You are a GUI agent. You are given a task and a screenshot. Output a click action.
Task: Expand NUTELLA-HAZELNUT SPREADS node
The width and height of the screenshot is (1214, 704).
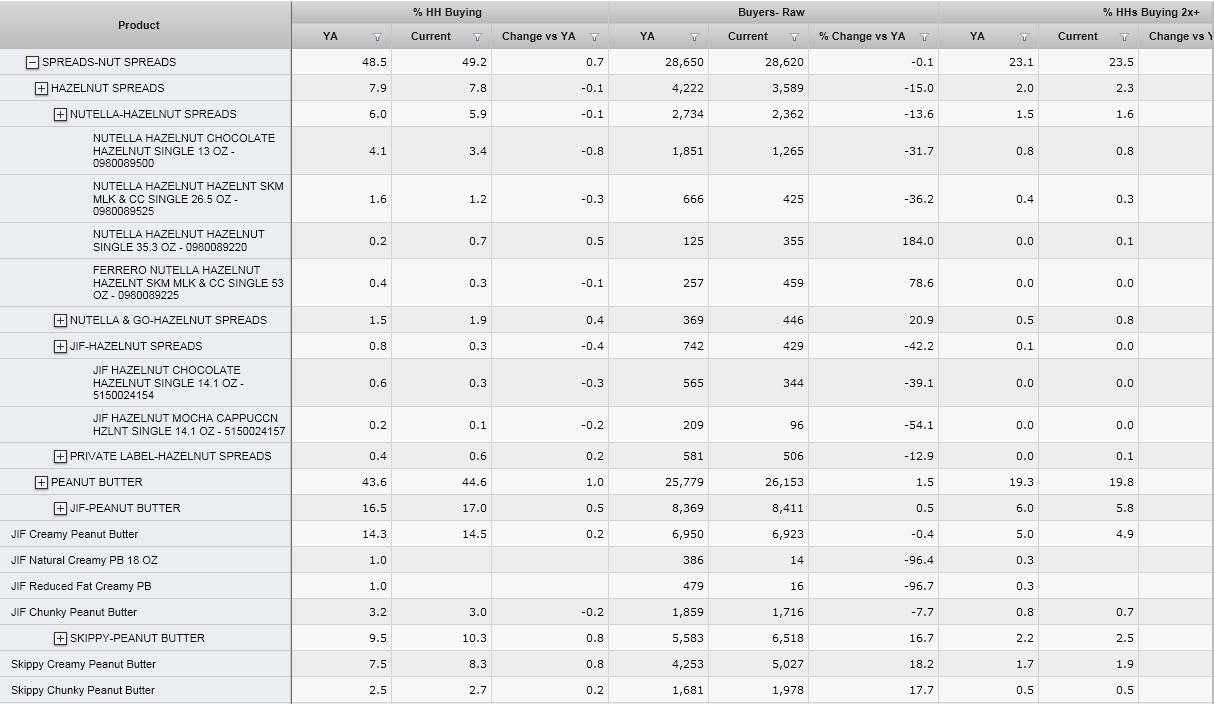click(x=60, y=114)
